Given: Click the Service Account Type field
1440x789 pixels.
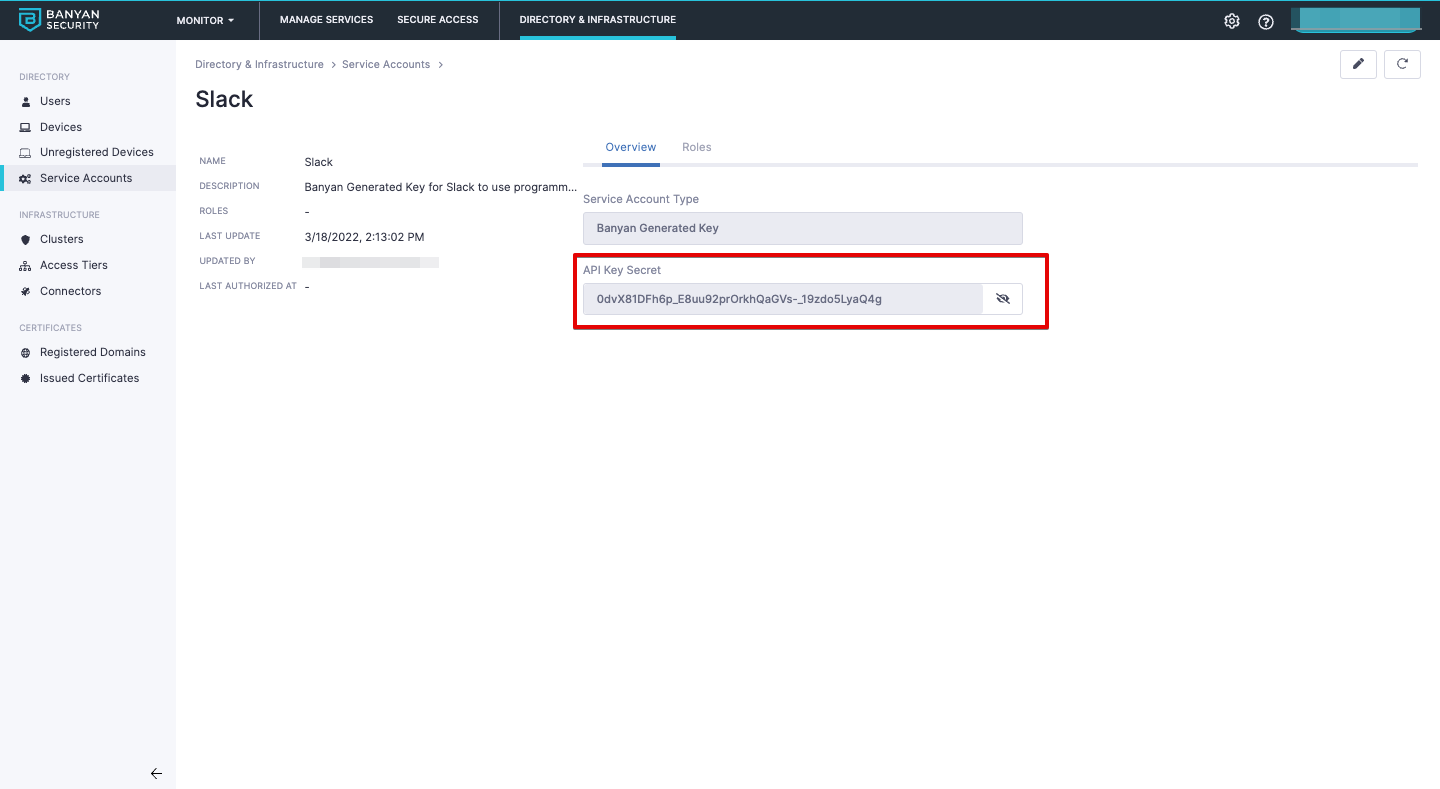Looking at the screenshot, I should click(x=803, y=228).
